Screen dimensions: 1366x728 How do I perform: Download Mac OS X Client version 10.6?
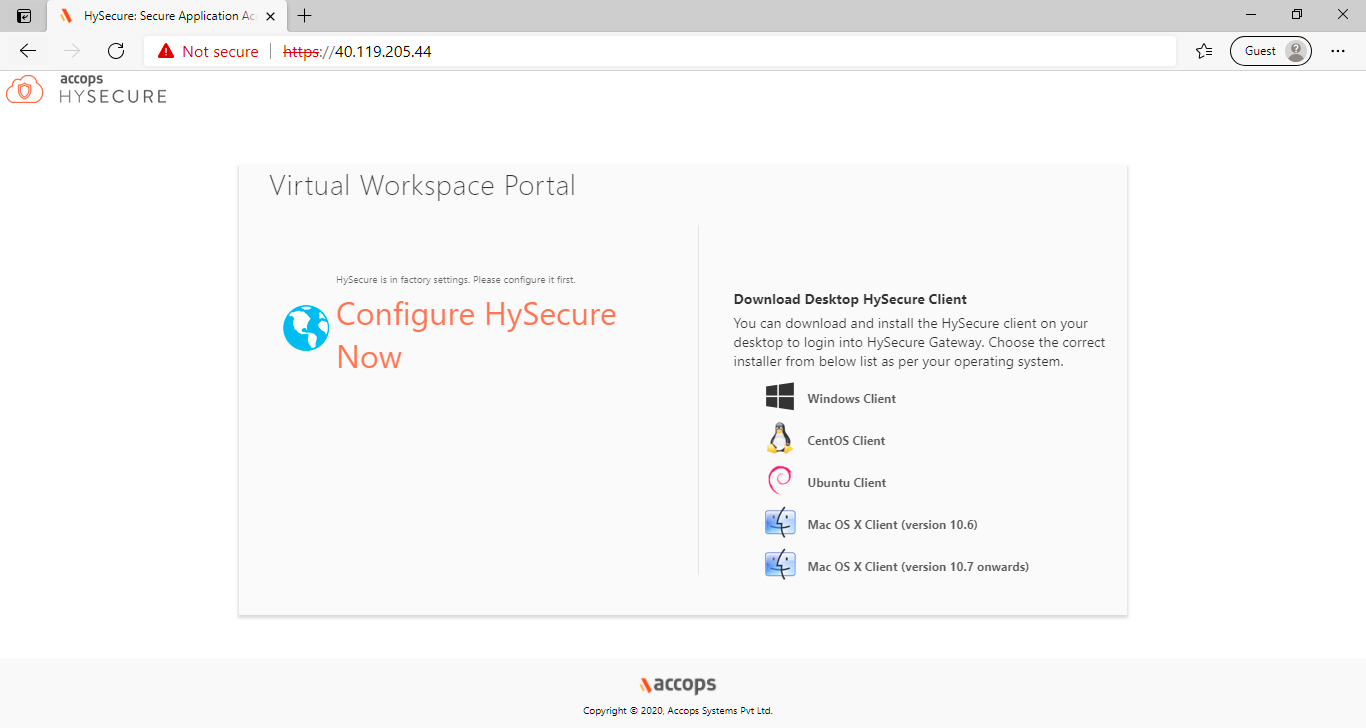click(892, 525)
